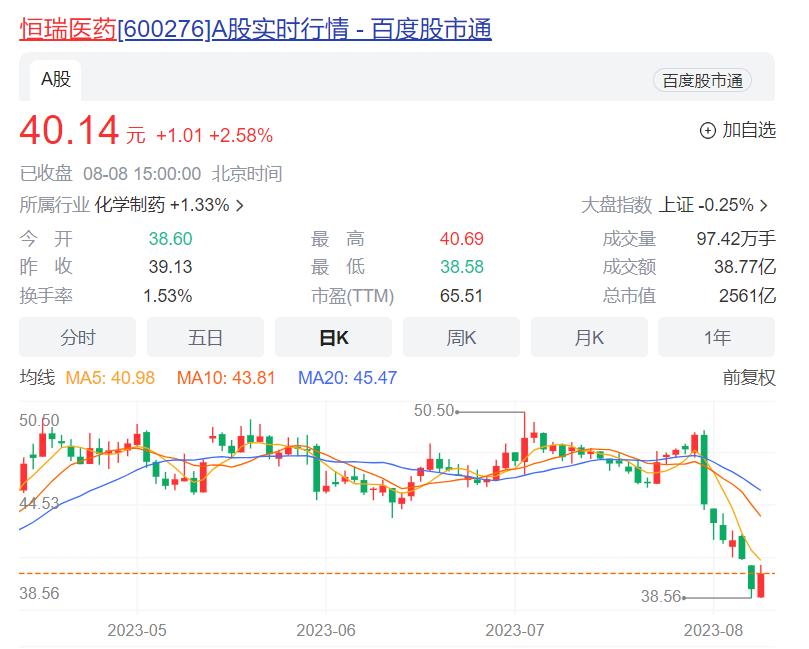Viewport: 809px width, 649px height.
Task: Click the 44.53 y-axis price label
Action: click(39, 503)
